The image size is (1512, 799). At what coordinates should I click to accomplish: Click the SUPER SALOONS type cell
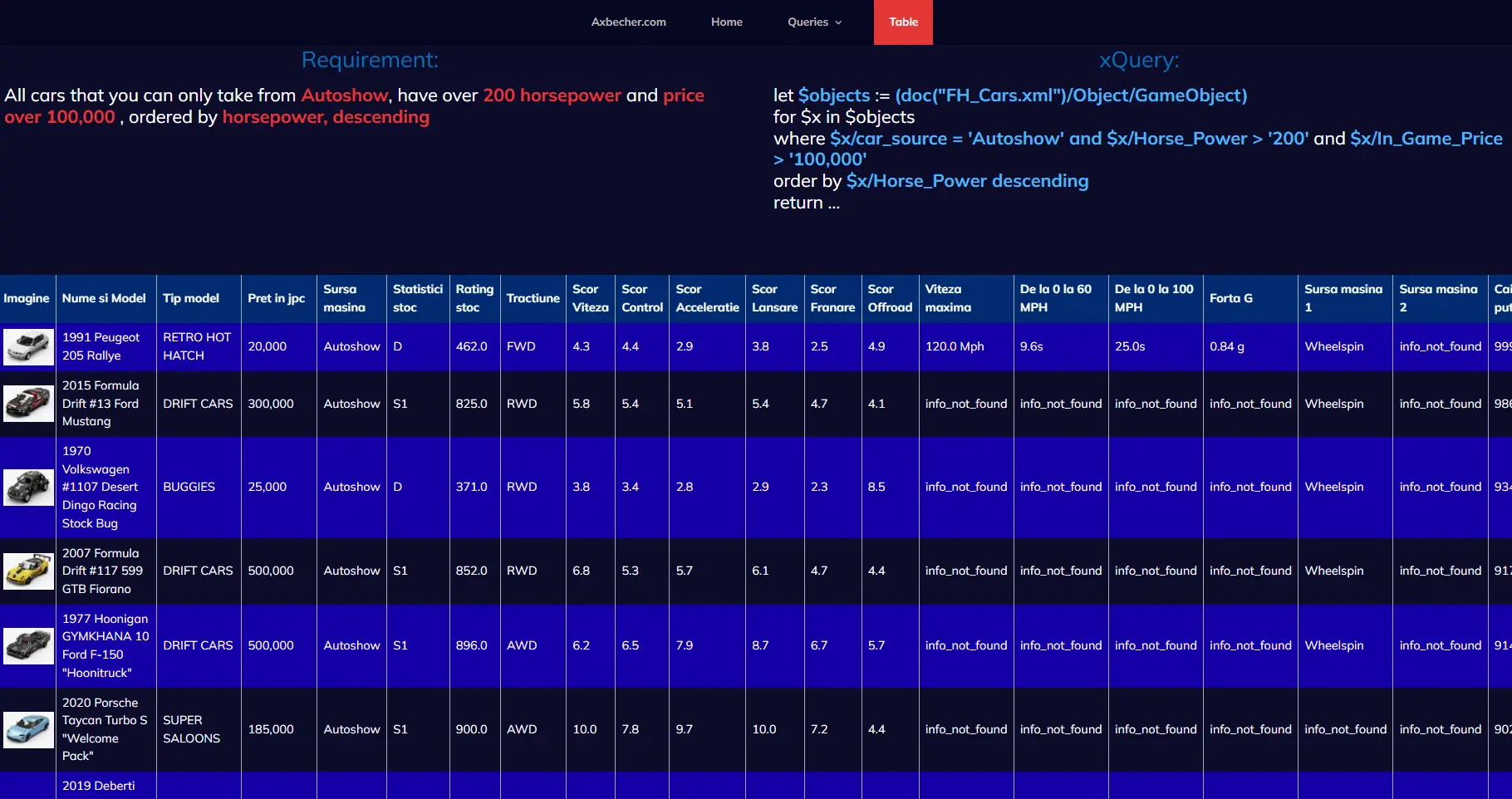(192, 729)
